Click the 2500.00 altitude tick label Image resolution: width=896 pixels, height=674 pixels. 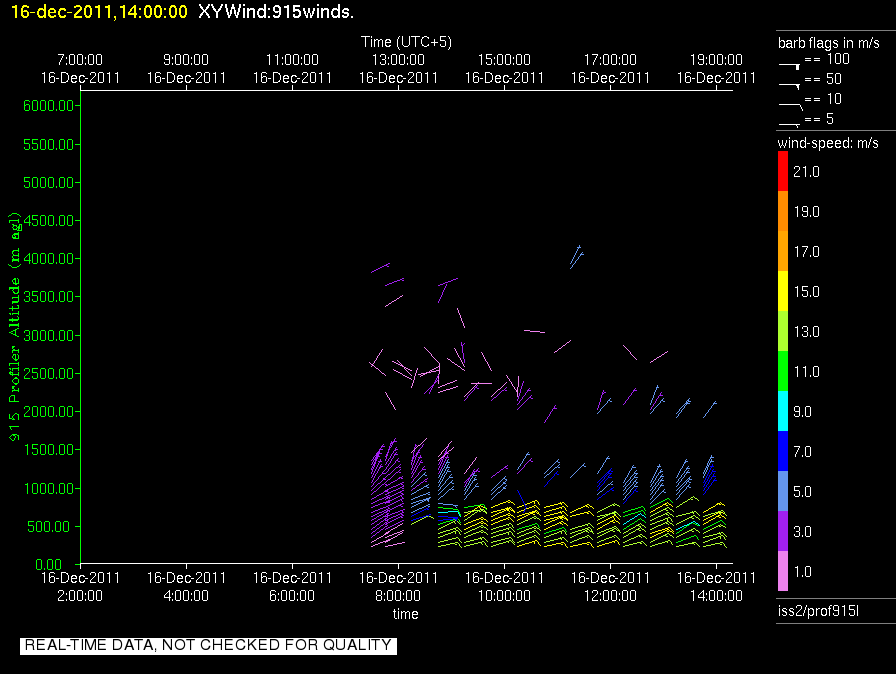(49, 374)
